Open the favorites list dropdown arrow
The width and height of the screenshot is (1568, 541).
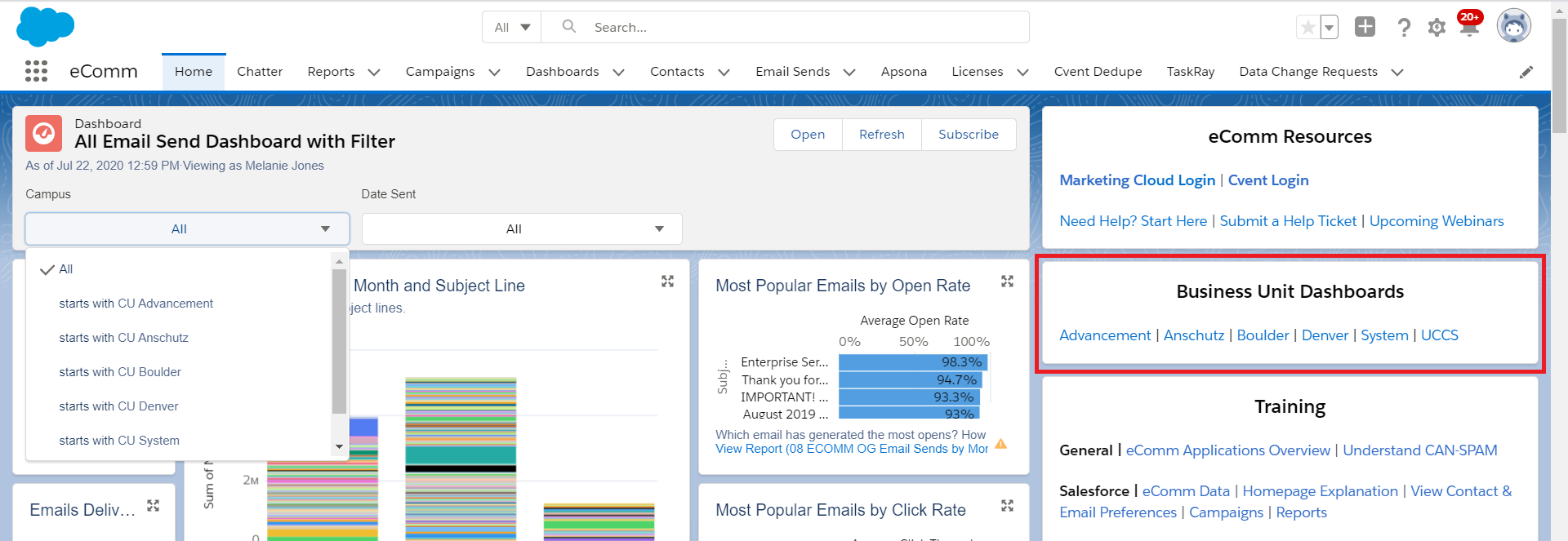(1330, 28)
